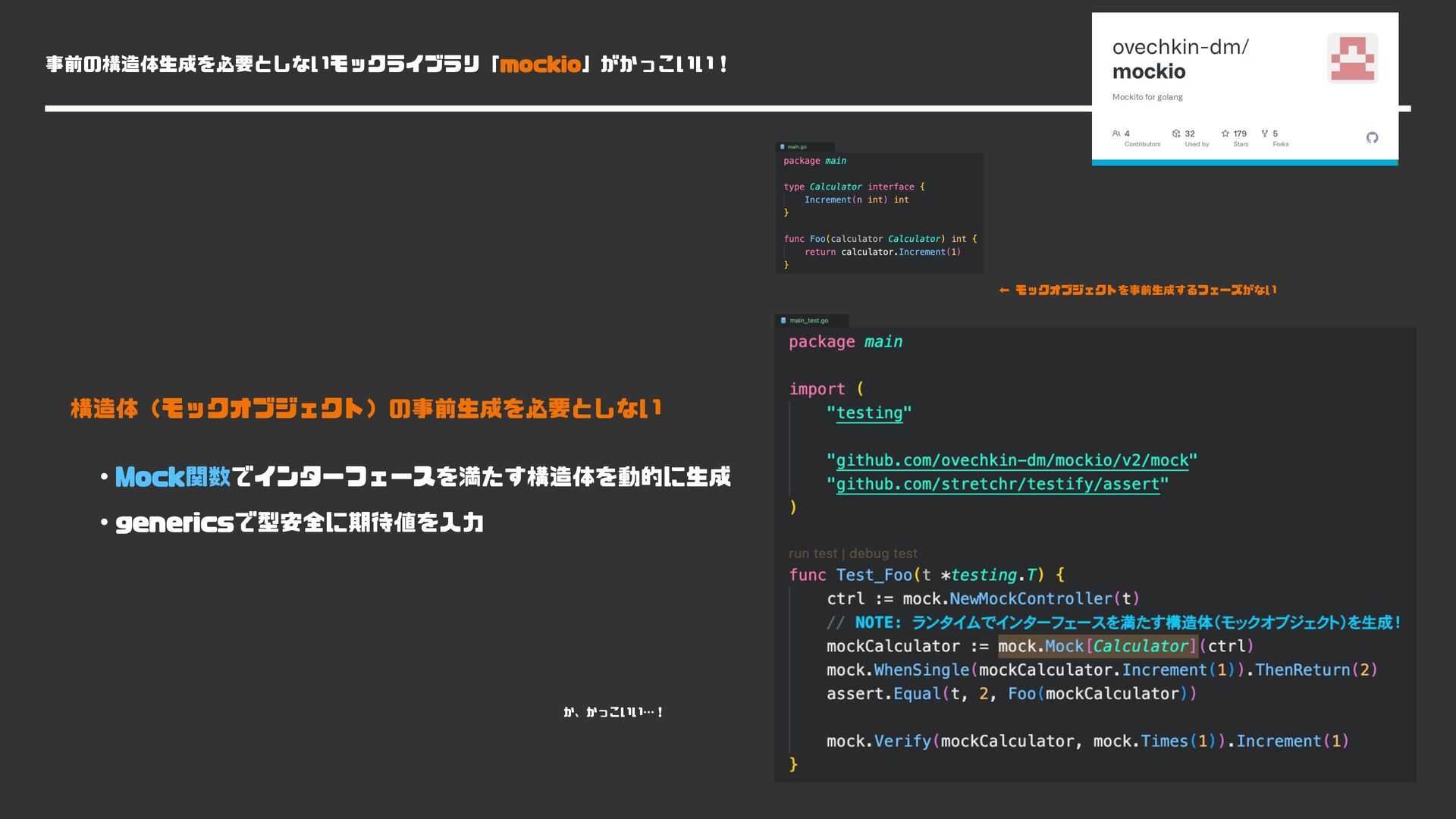Viewport: 1456px width, 819px height.
Task: Click the orange "mockio" word in title
Action: coord(540,64)
